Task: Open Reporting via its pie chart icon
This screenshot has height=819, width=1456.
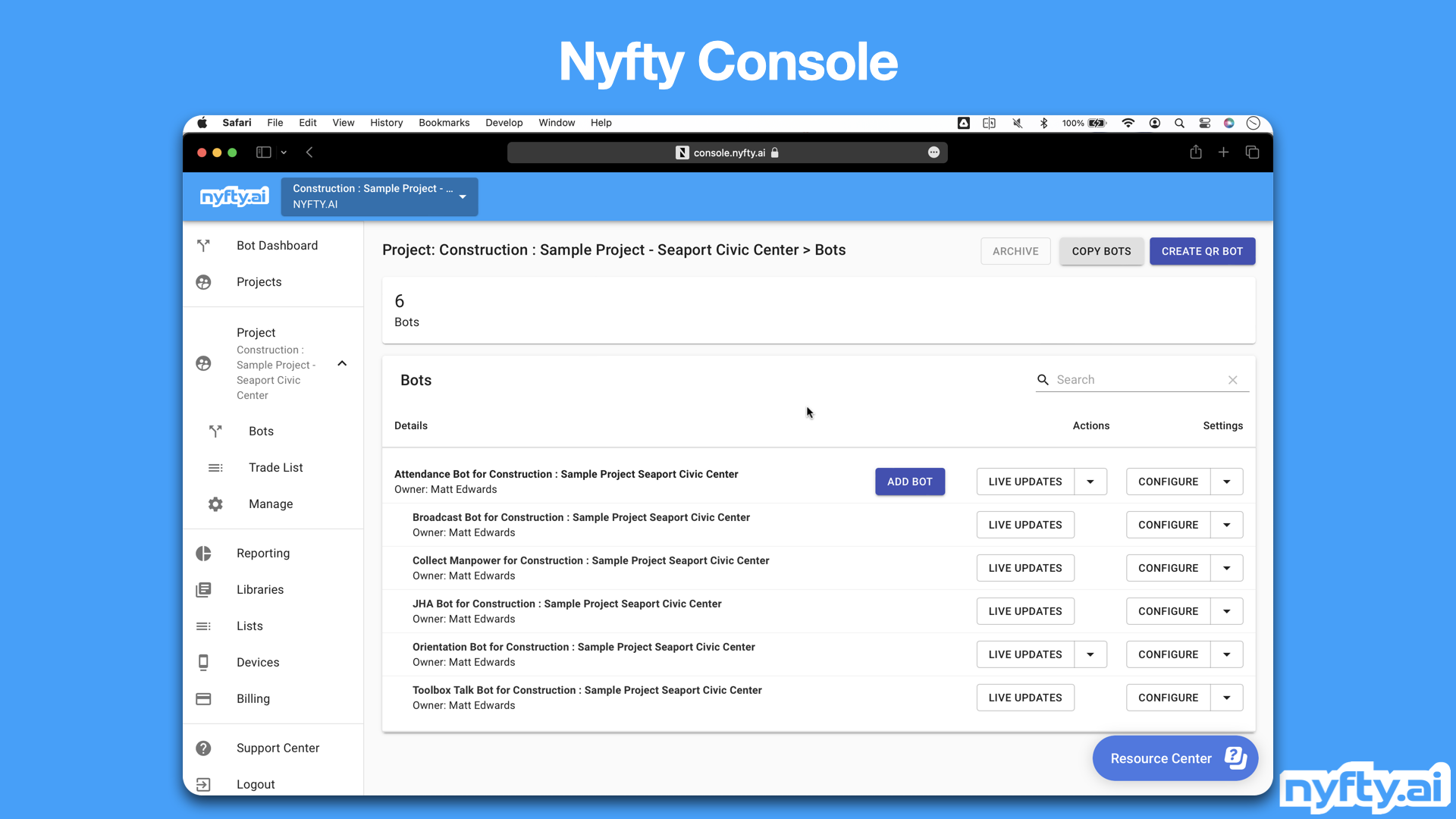Action: pos(203,554)
